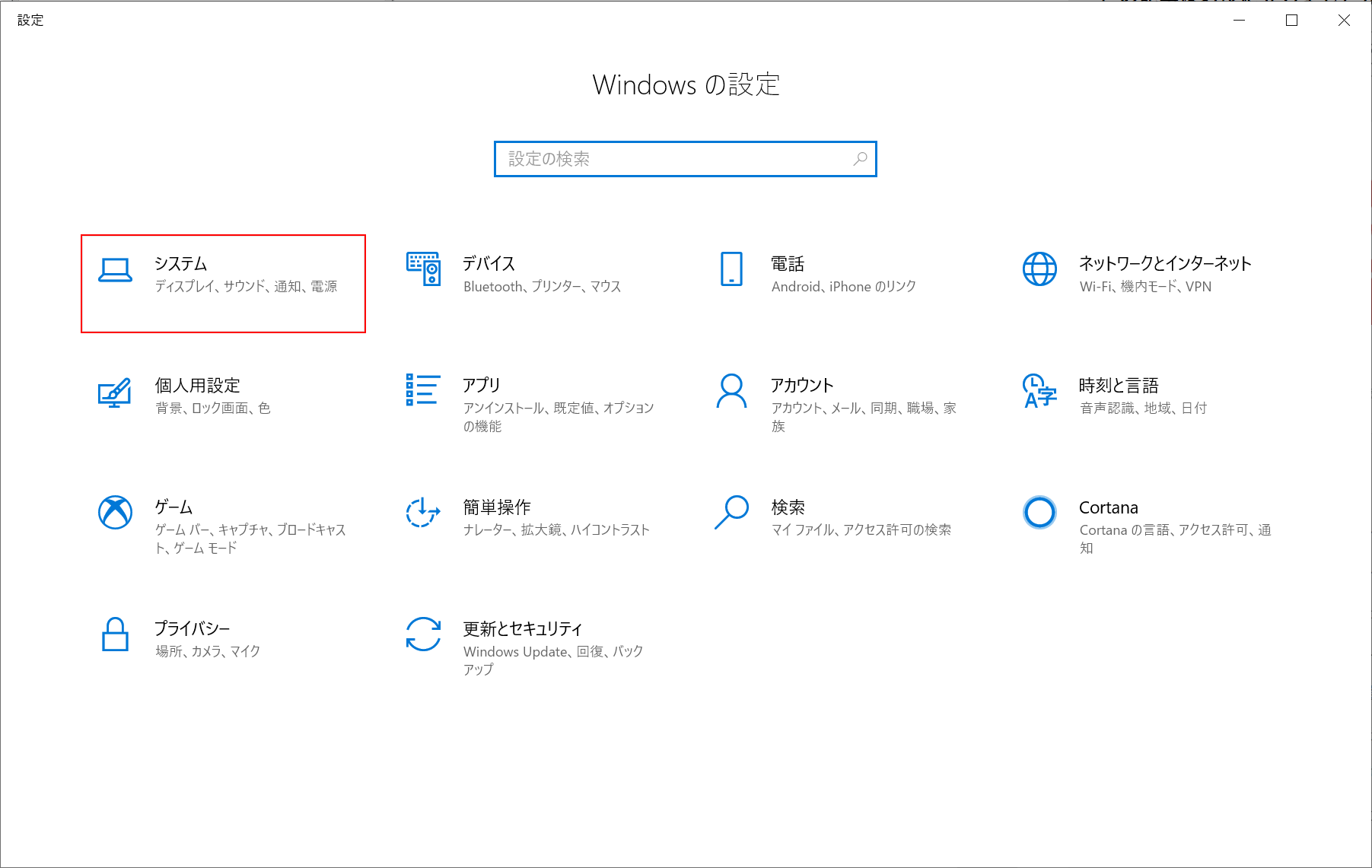Open 簡単操作 settings title
Viewport: 1372px width, 868px height.
pos(497,507)
